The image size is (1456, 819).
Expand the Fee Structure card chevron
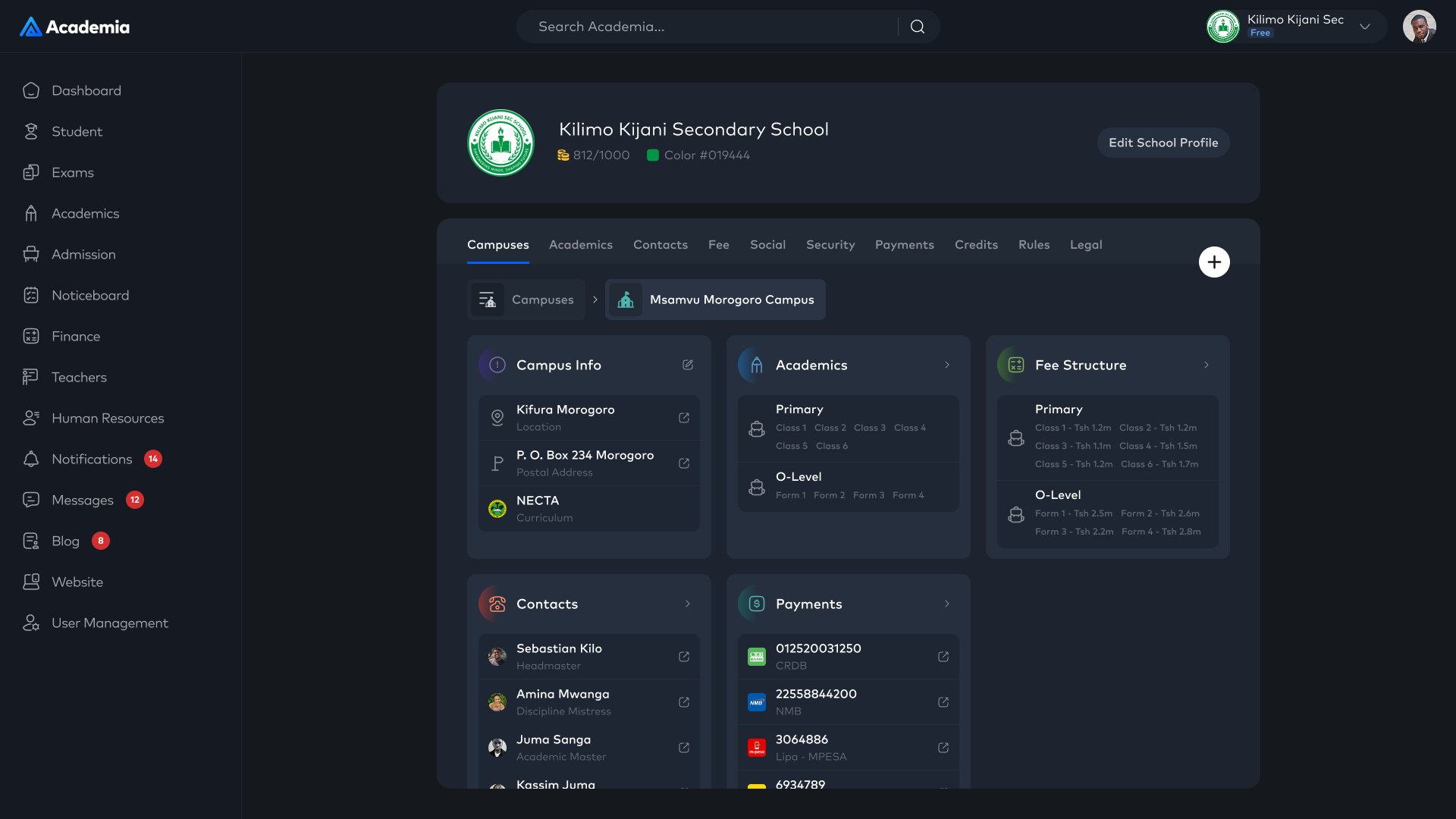click(1207, 365)
